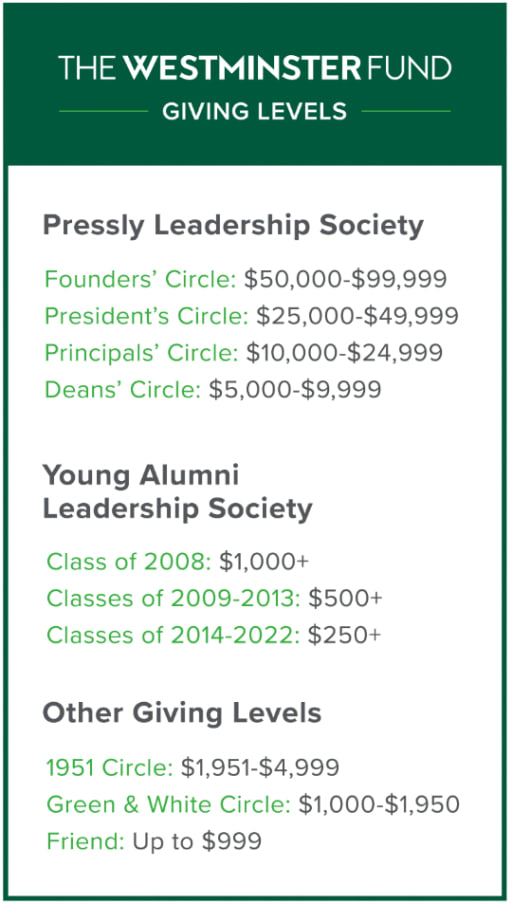
Task: Select the Young Alumni Leadership Society heading
Action: tap(178, 492)
